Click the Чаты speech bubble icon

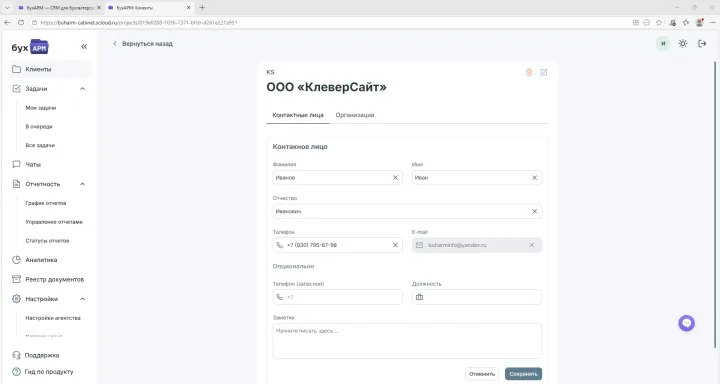[17, 164]
